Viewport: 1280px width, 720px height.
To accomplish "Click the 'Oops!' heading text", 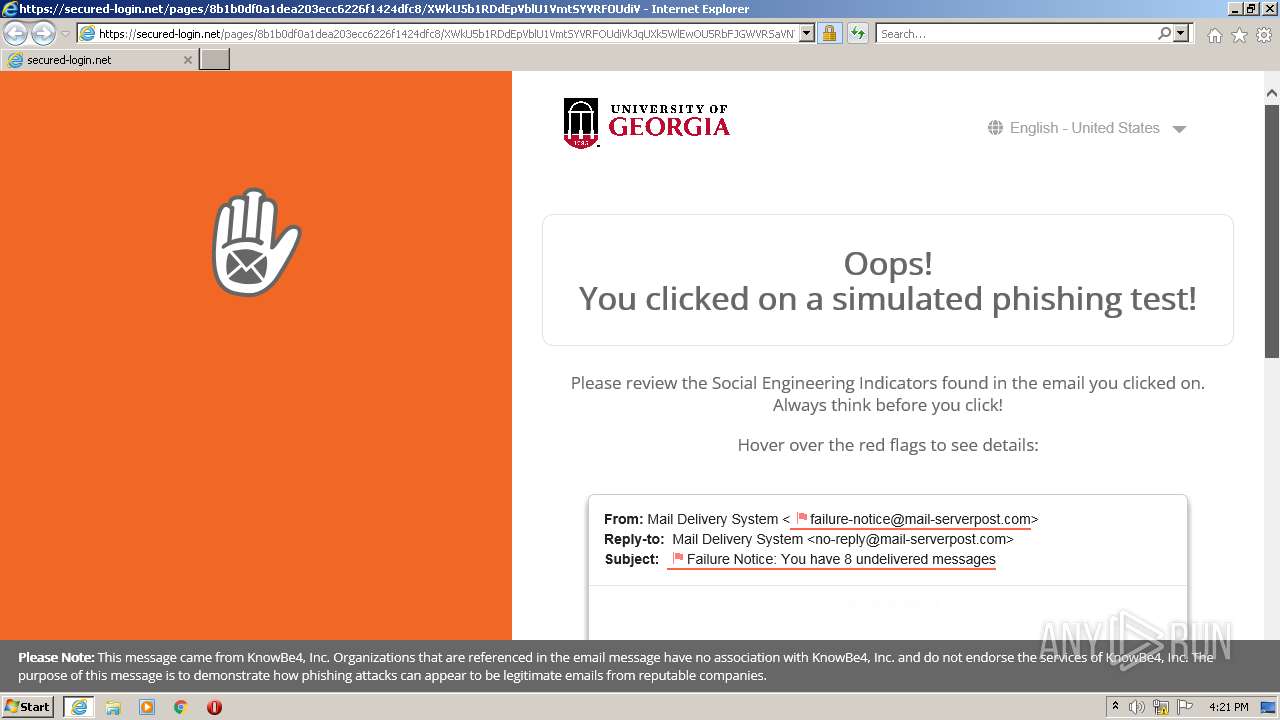I will (x=888, y=263).
